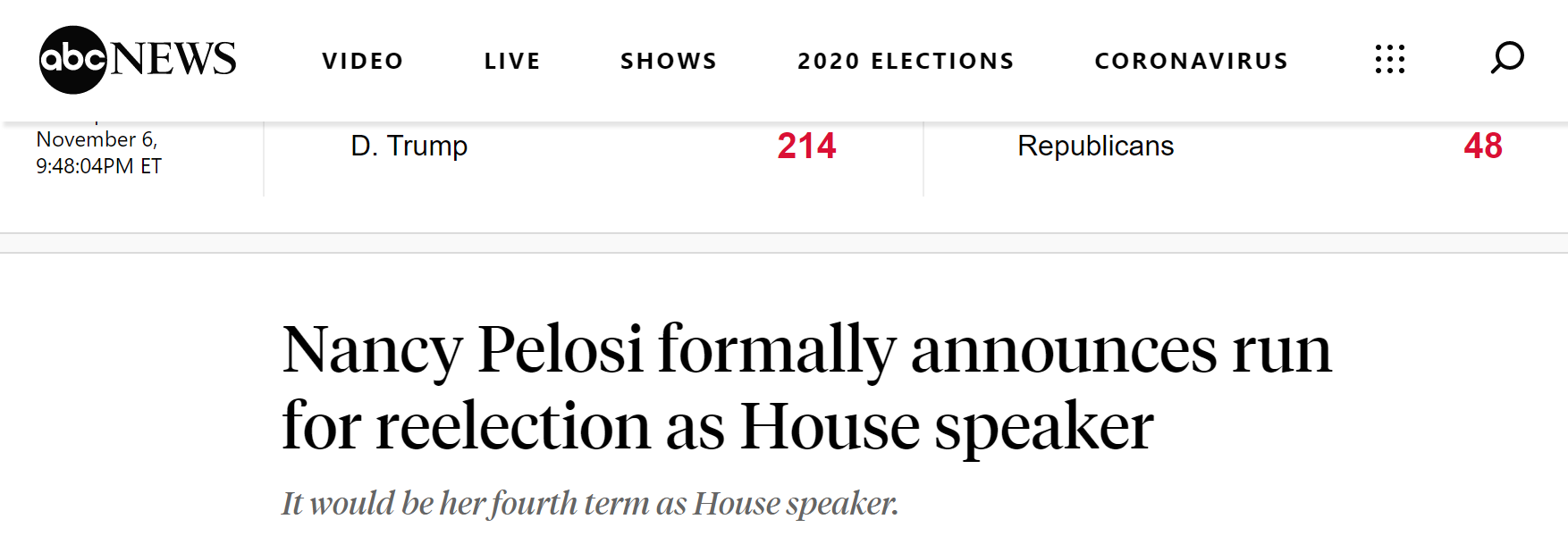Click the italic fourth-term subheadline
Screen dimensions: 1568x536
pos(589,504)
